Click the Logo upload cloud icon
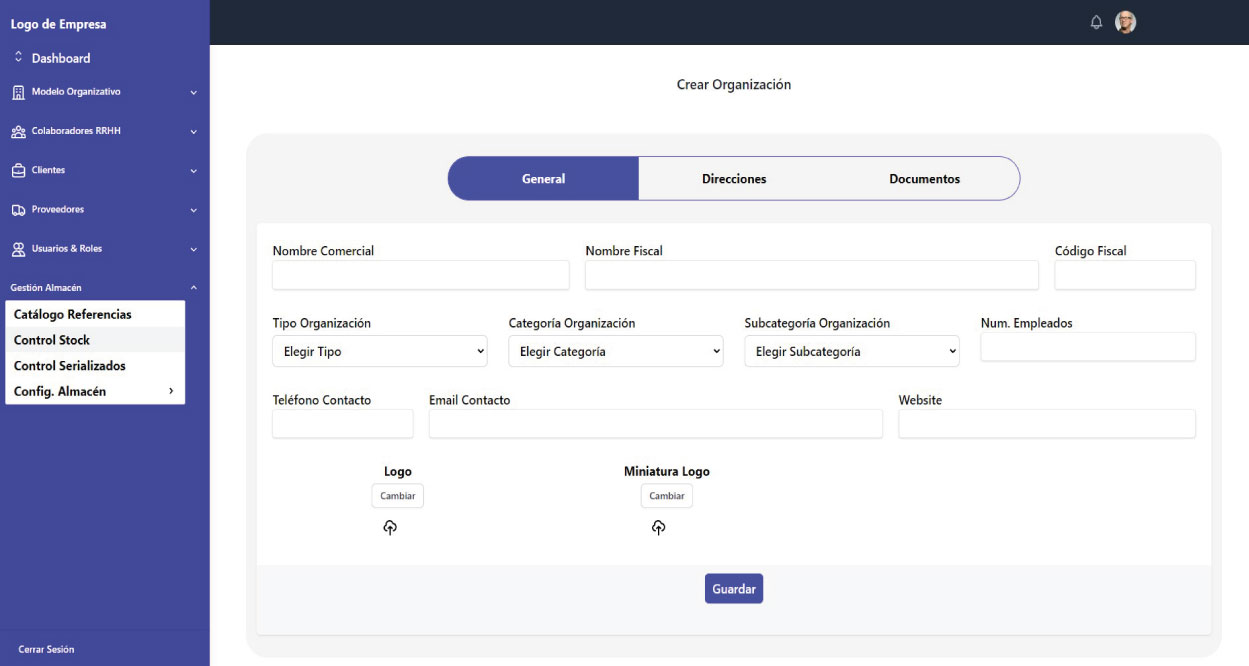Viewport: 1249px width, 666px height. [x=390, y=528]
